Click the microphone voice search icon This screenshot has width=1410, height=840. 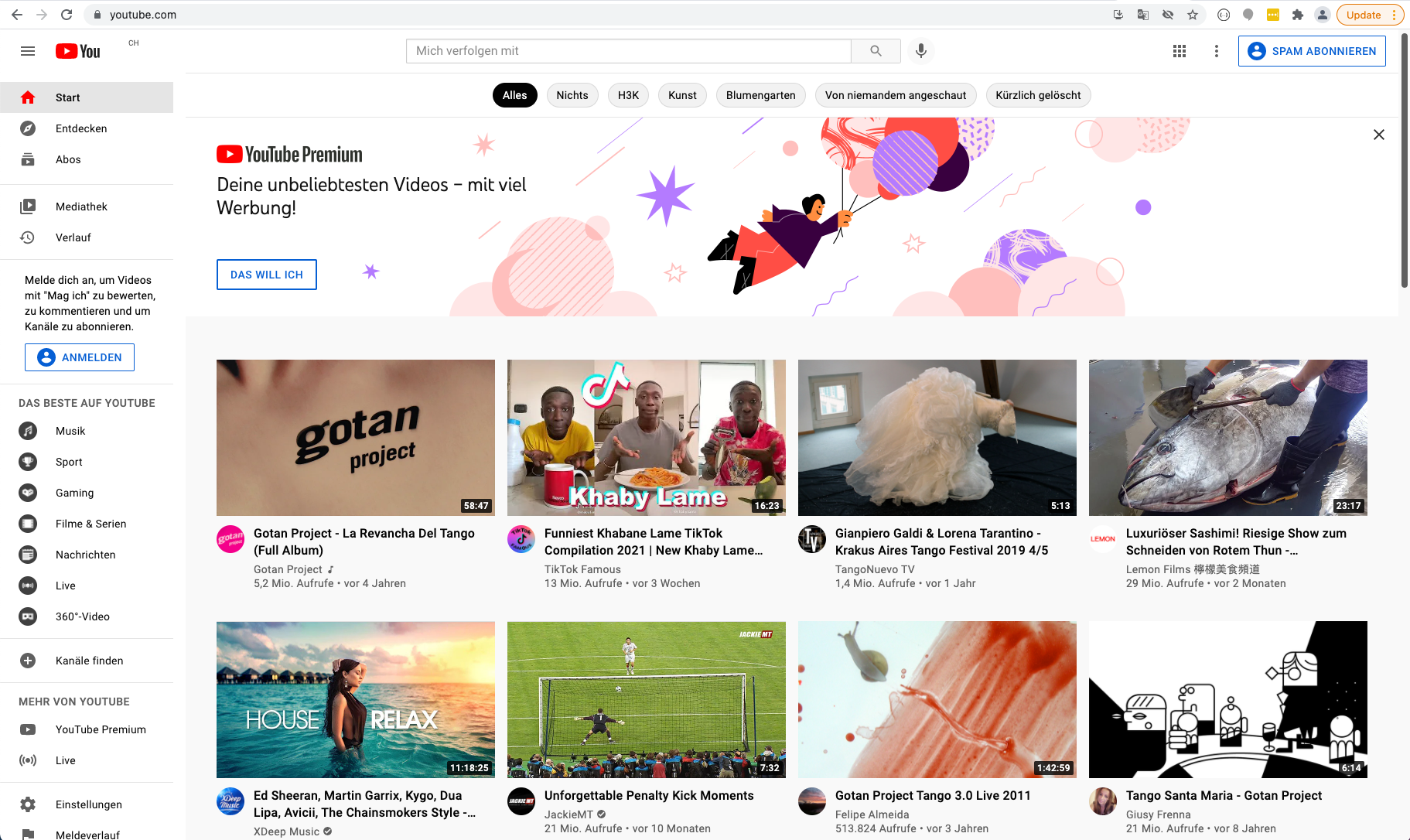pyautogui.click(x=921, y=51)
